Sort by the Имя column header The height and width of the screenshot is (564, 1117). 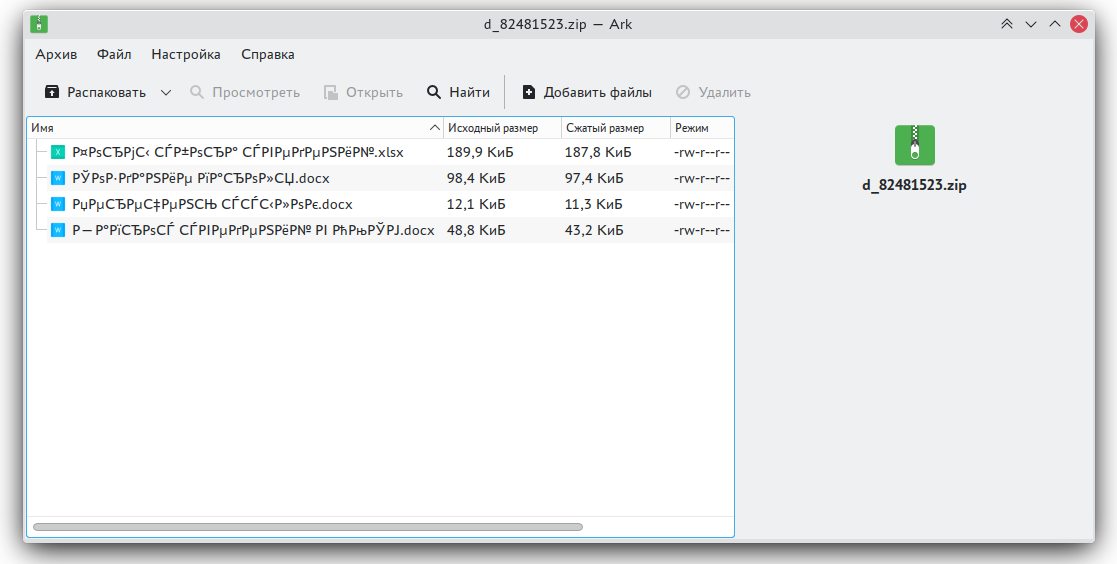230,128
